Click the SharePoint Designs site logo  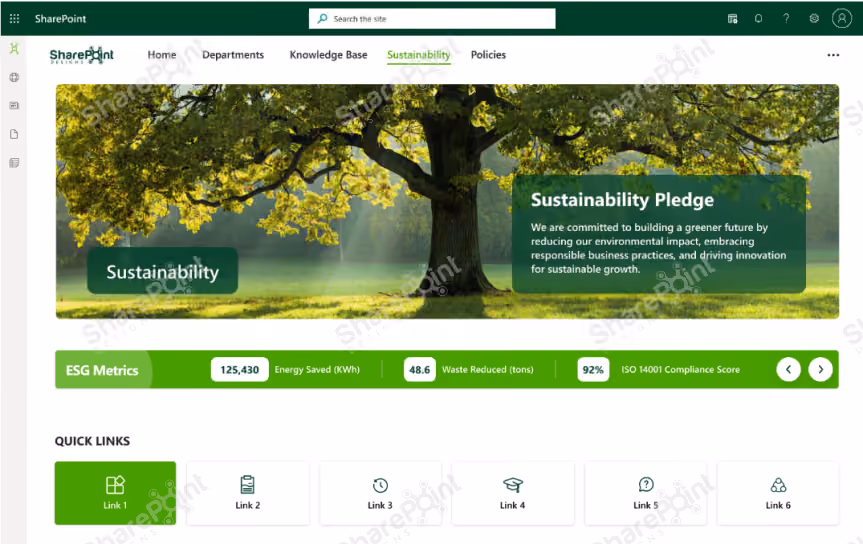[81, 55]
